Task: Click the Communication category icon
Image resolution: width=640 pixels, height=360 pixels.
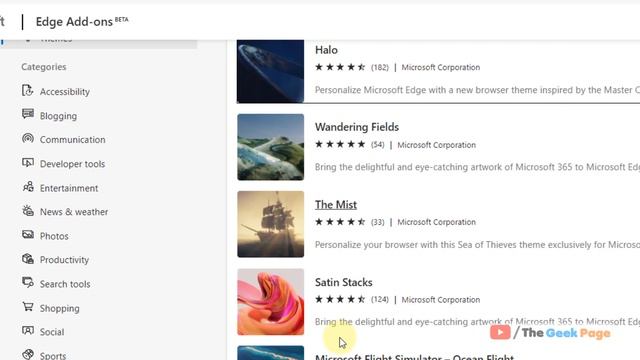Action: (x=28, y=138)
